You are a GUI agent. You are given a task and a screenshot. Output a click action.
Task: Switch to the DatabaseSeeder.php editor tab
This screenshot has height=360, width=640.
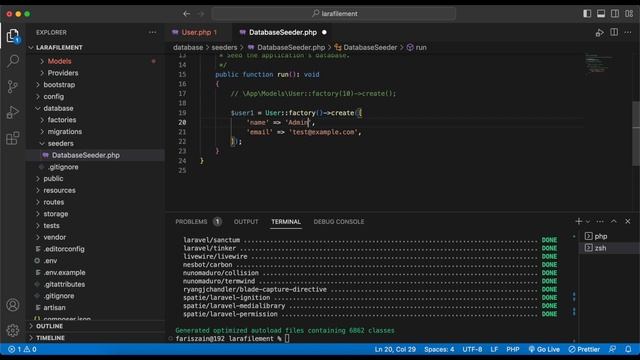click(282, 32)
